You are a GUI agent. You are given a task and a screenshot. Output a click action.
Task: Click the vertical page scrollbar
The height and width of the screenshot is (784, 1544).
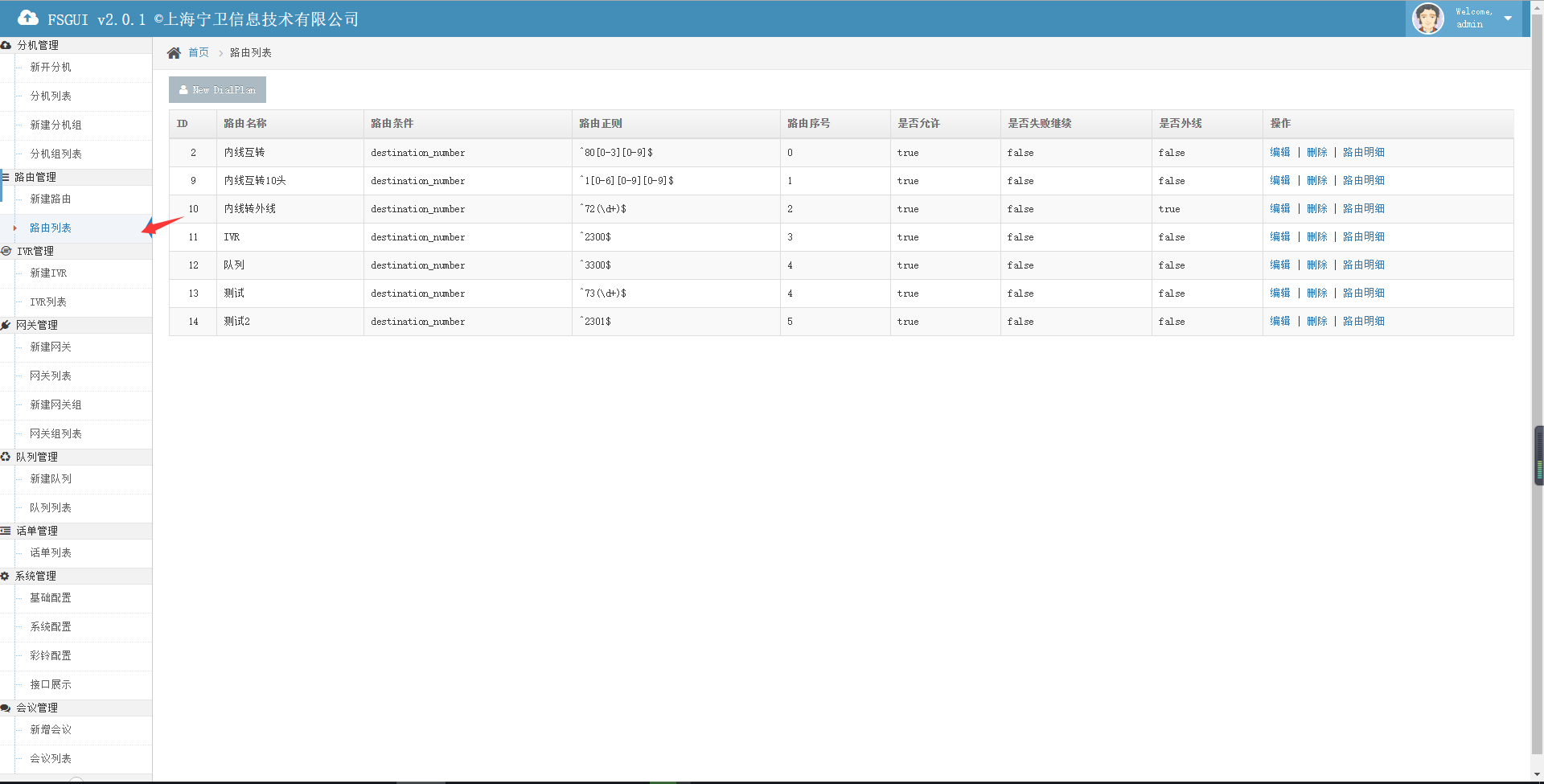(1537, 402)
